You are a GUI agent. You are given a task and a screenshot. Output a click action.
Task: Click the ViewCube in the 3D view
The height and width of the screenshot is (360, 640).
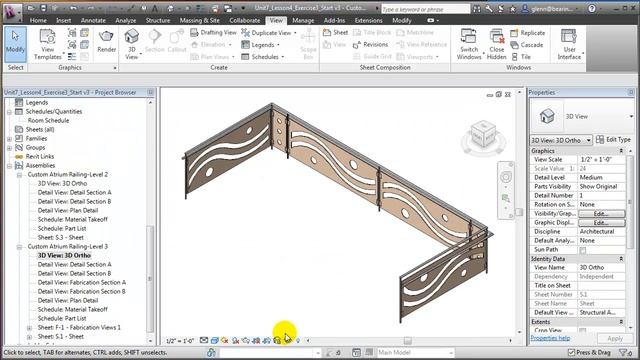click(483, 136)
